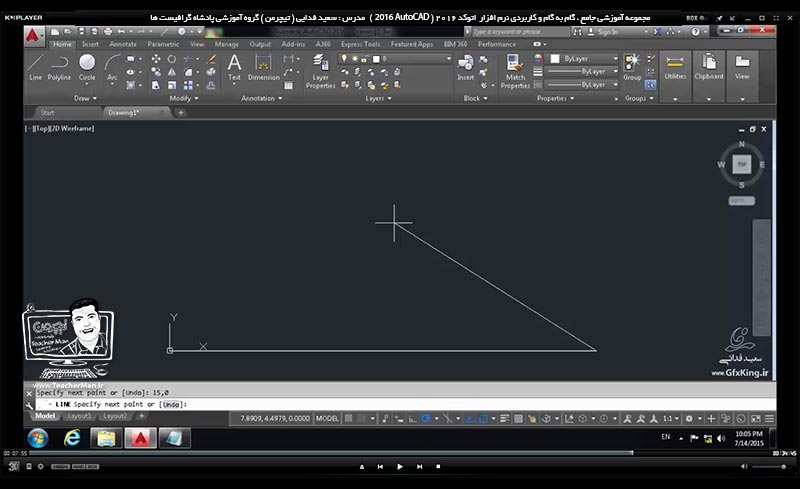800x489 pixels.
Task: Toggle layer lock padlock icon
Action: tap(365, 59)
